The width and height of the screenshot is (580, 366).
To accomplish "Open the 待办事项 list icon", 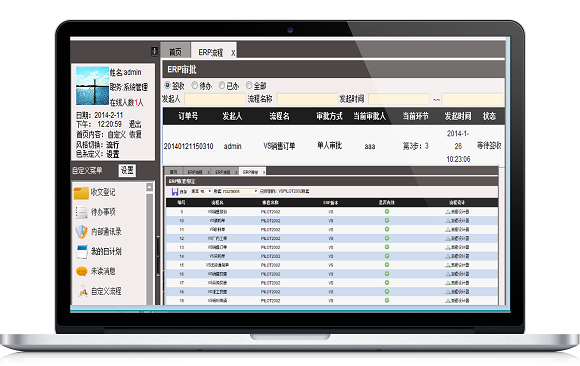I will [81, 212].
